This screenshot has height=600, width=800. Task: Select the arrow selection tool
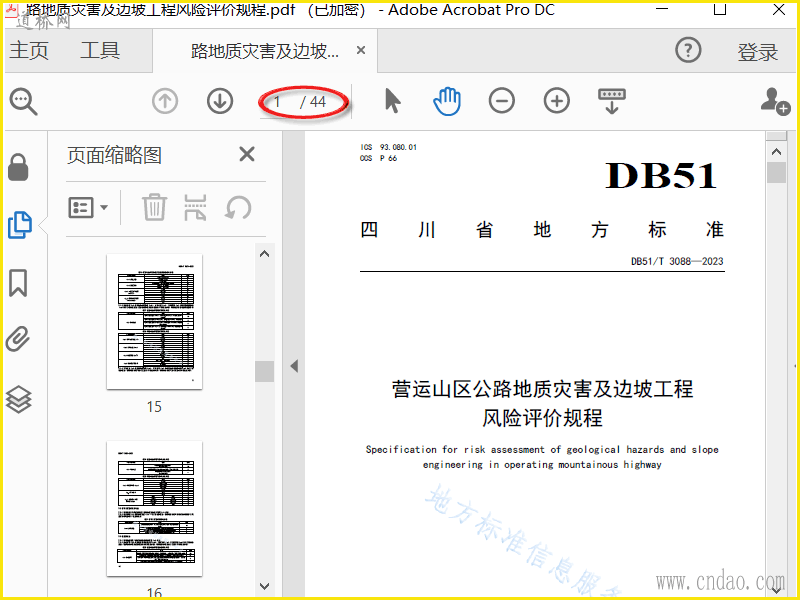pyautogui.click(x=392, y=101)
